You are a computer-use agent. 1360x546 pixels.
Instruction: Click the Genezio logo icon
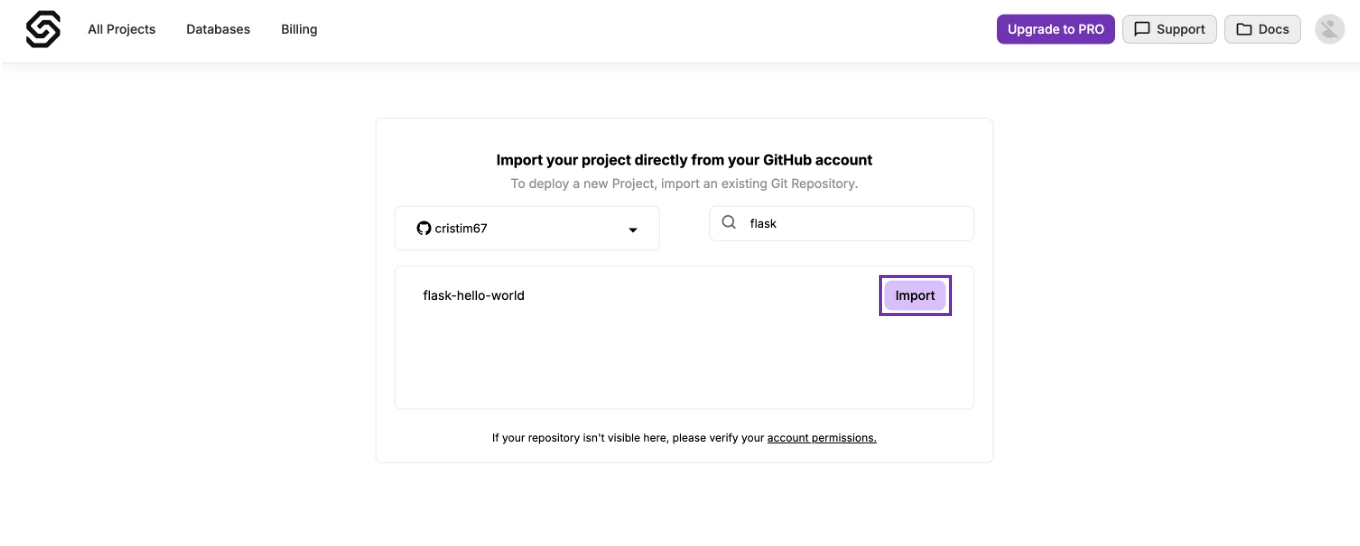43,29
